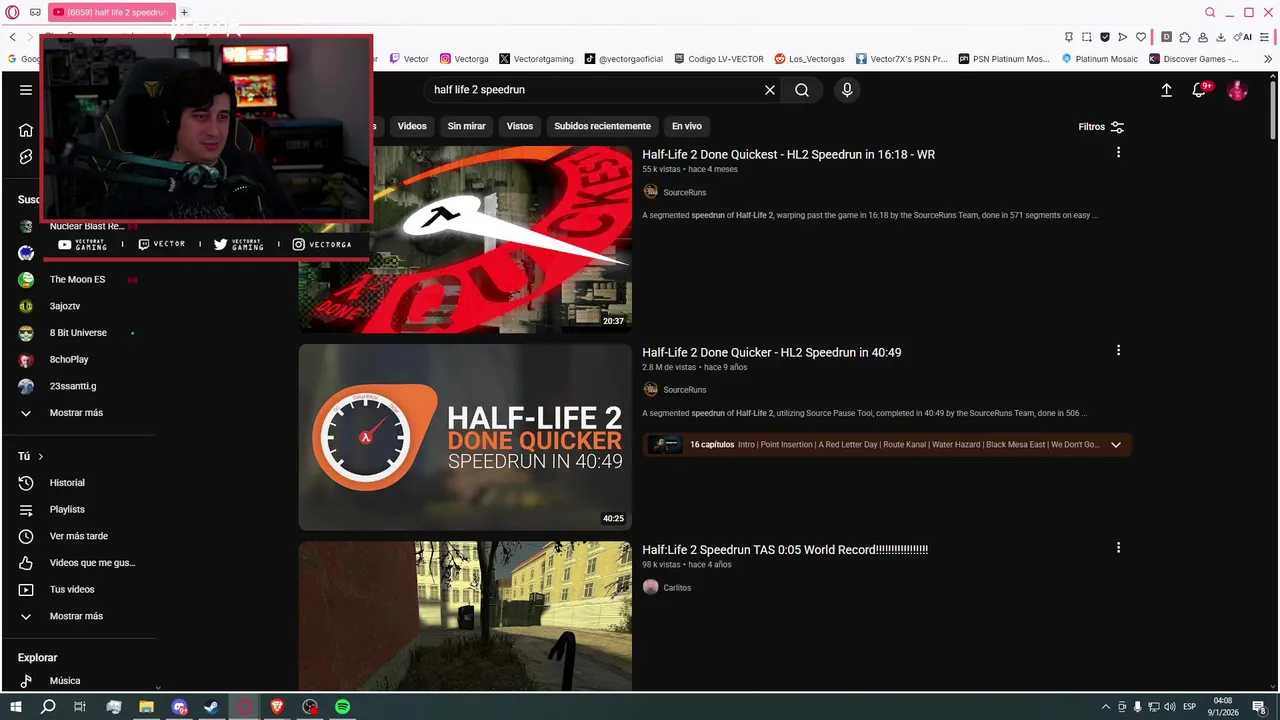Open Música under Explorar
Image resolution: width=1280 pixels, height=720 pixels.
[64, 681]
